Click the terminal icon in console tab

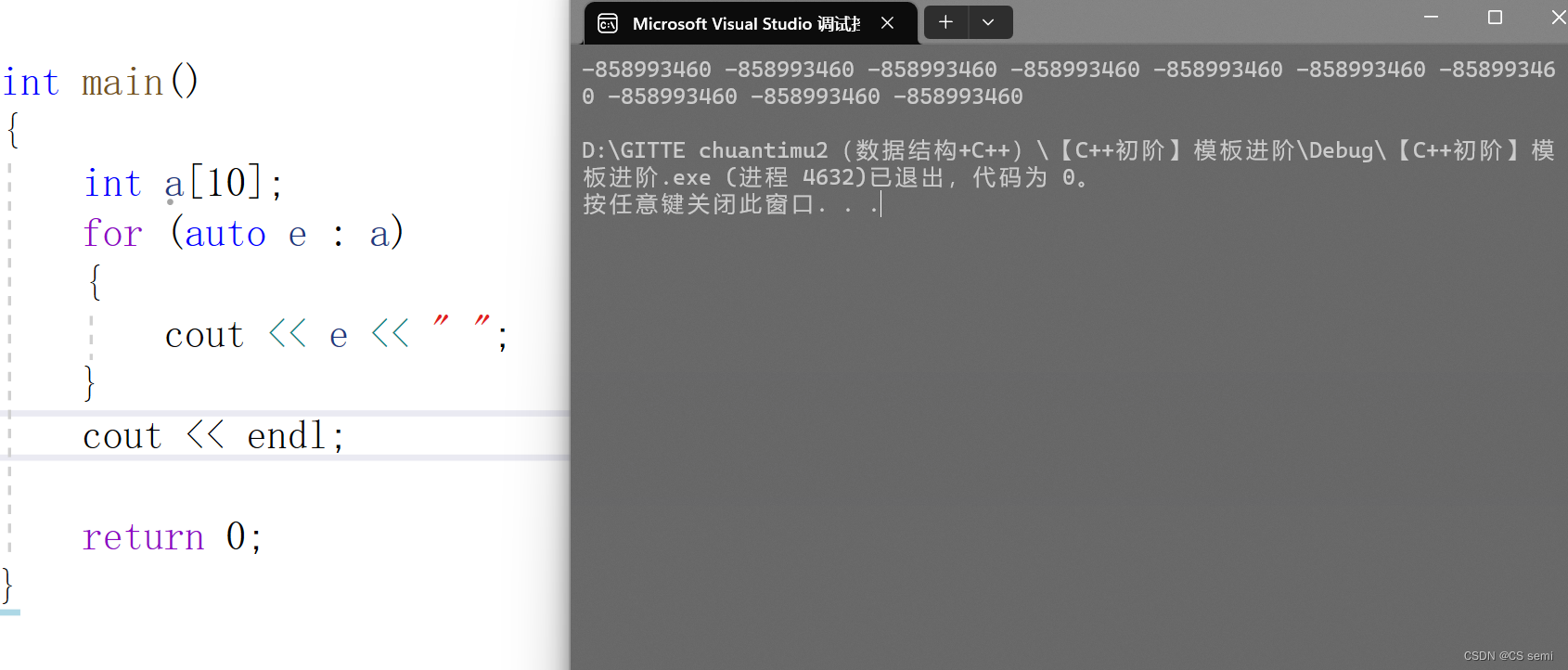coord(608,23)
